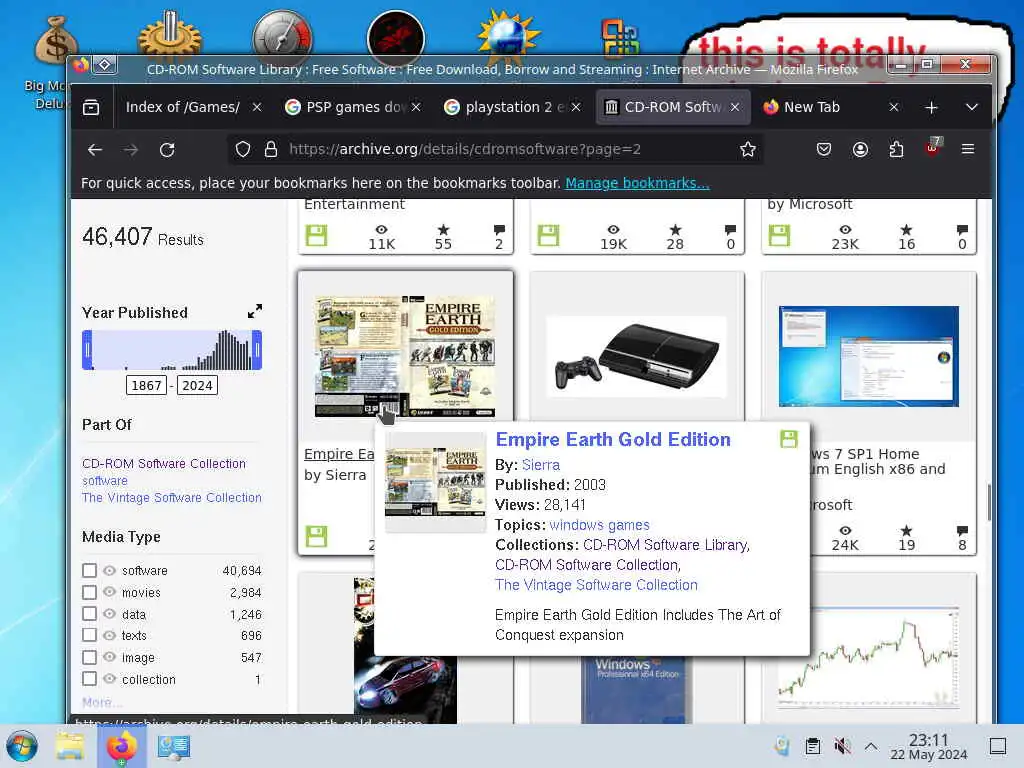Open CD-ROM Software Library link in popup
This screenshot has height=768, width=1024.
pos(666,545)
